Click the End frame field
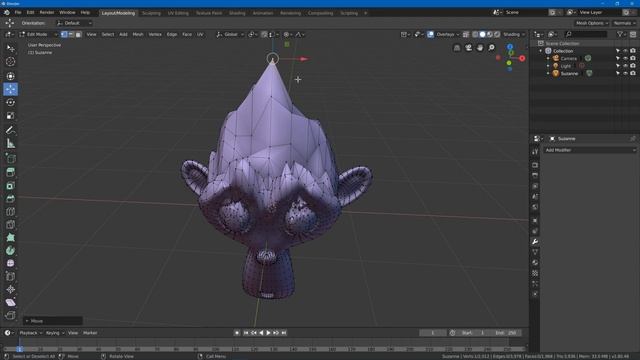640x360 pixels. (x=506, y=333)
